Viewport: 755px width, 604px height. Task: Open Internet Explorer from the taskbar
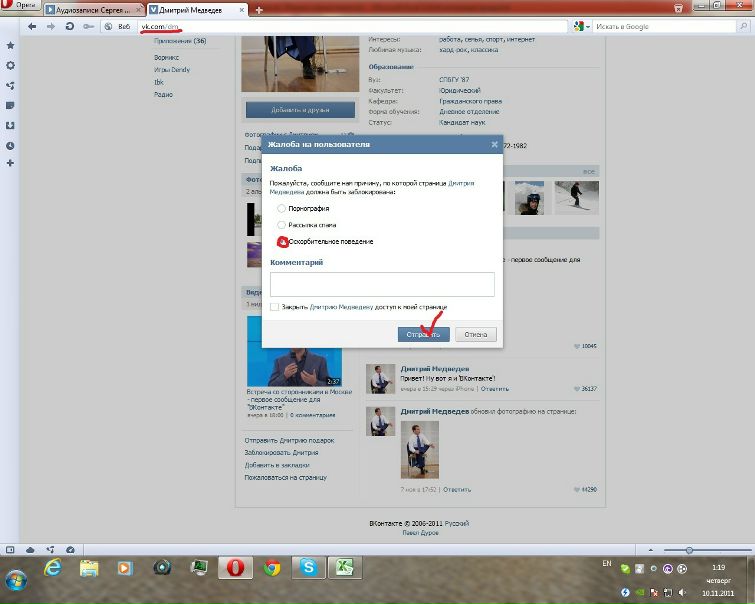coord(52,568)
